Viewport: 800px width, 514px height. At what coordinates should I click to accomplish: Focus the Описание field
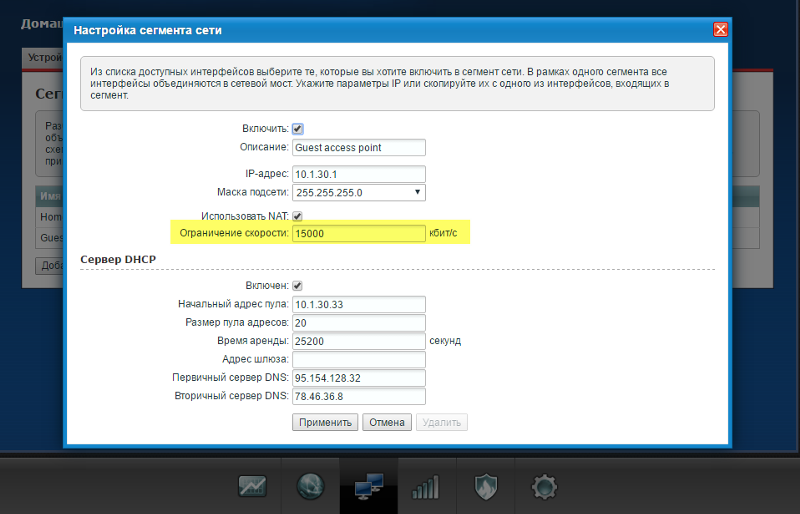click(359, 148)
